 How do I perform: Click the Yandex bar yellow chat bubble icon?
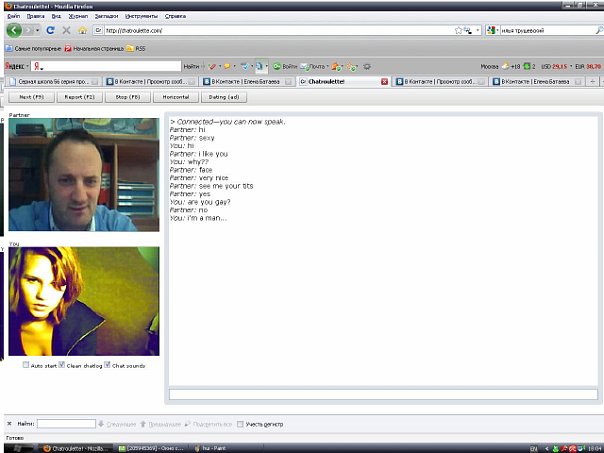[227, 67]
